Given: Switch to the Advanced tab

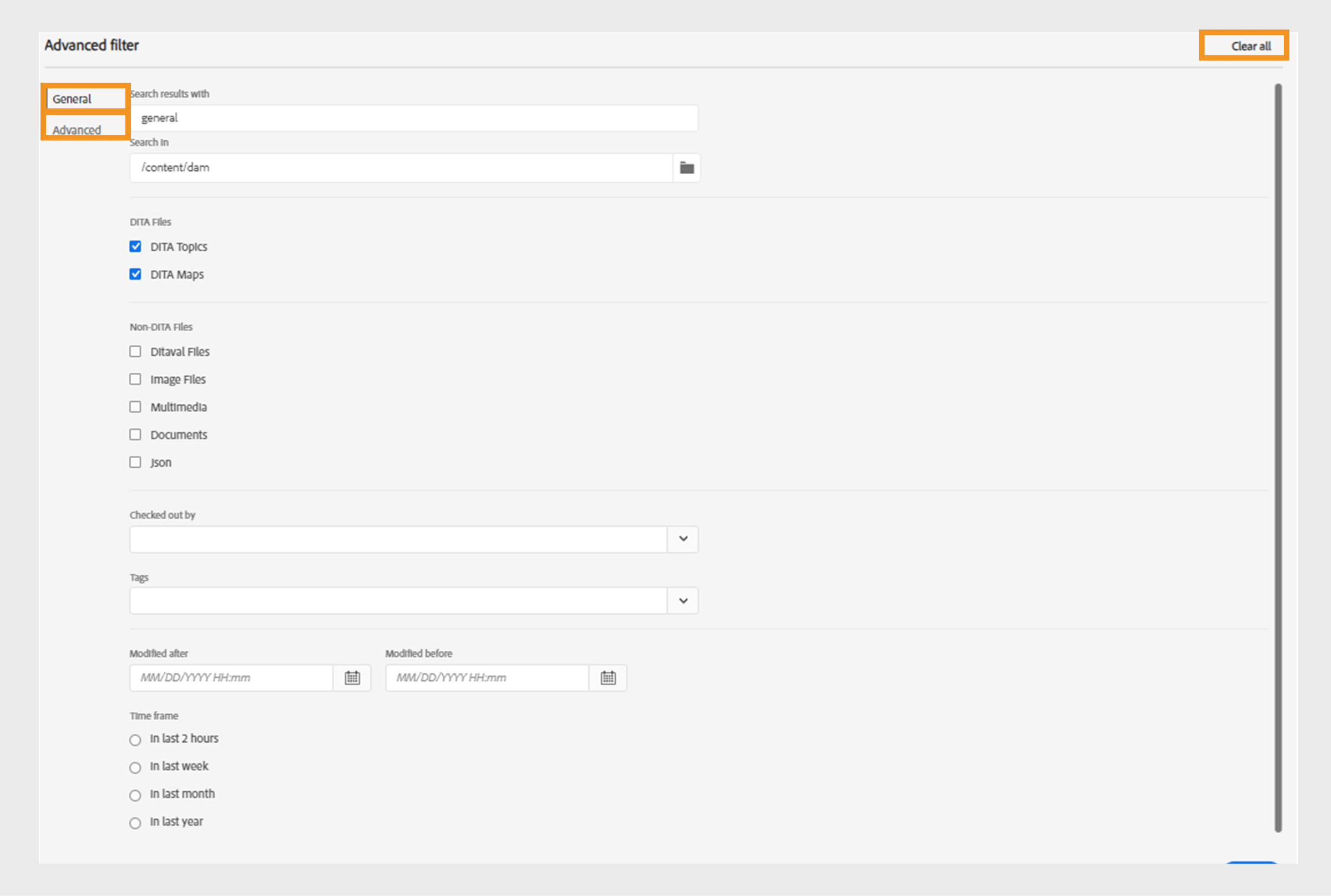Looking at the screenshot, I should pyautogui.click(x=79, y=128).
